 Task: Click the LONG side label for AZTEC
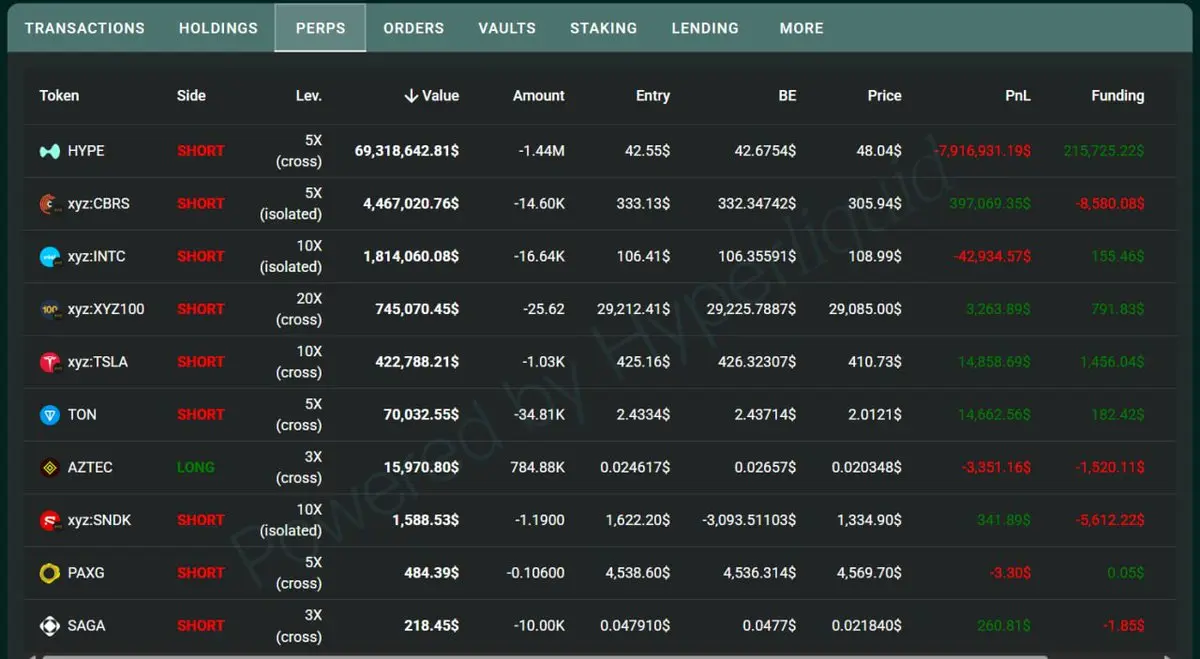(196, 467)
